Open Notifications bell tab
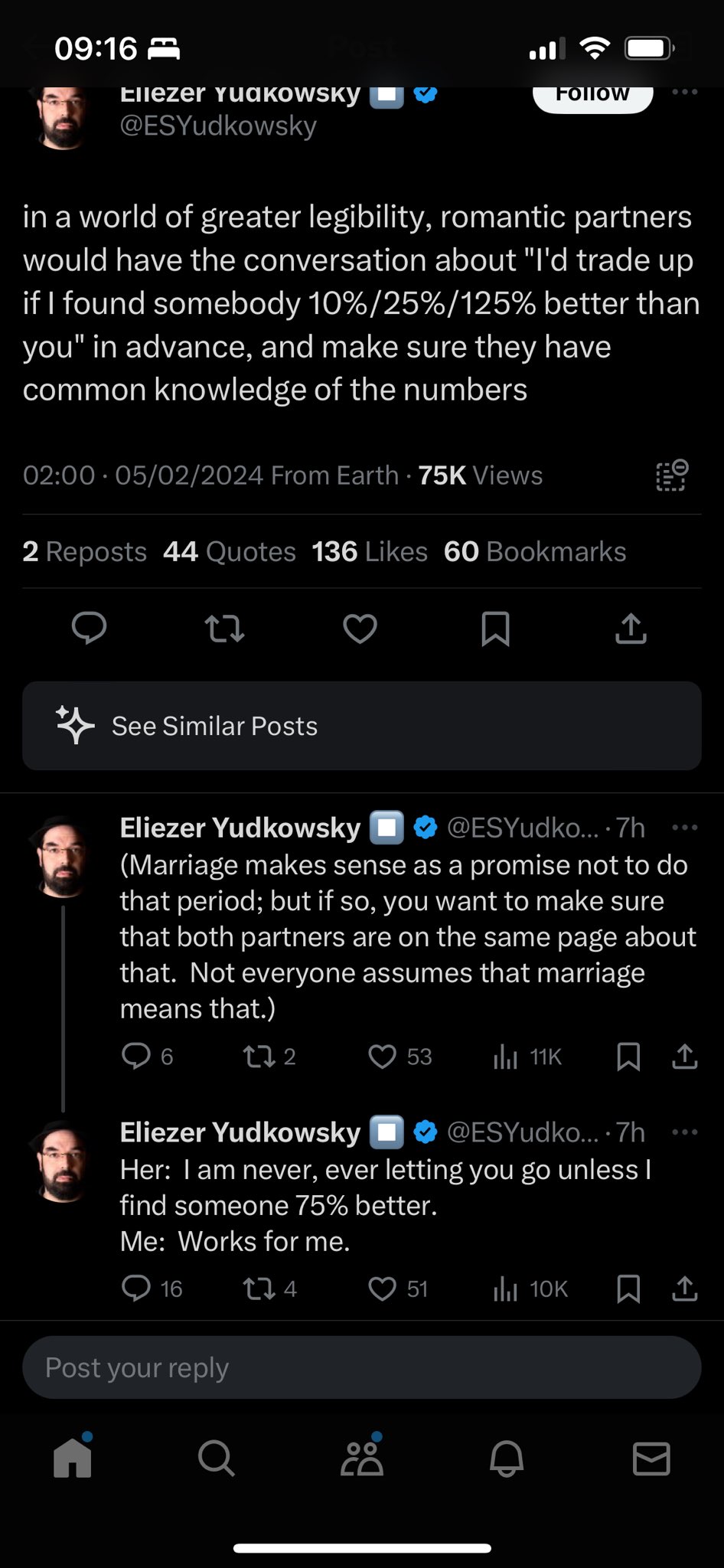Image resolution: width=724 pixels, height=1568 pixels. [507, 1459]
